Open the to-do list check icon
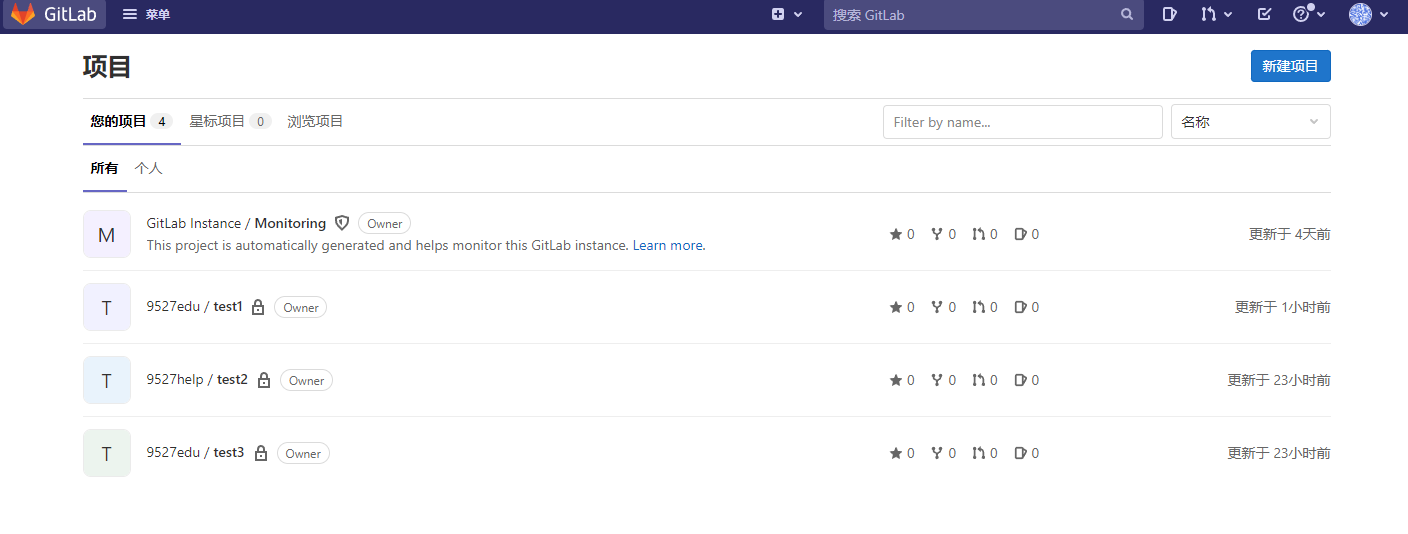The height and width of the screenshot is (534, 1408). click(1264, 14)
